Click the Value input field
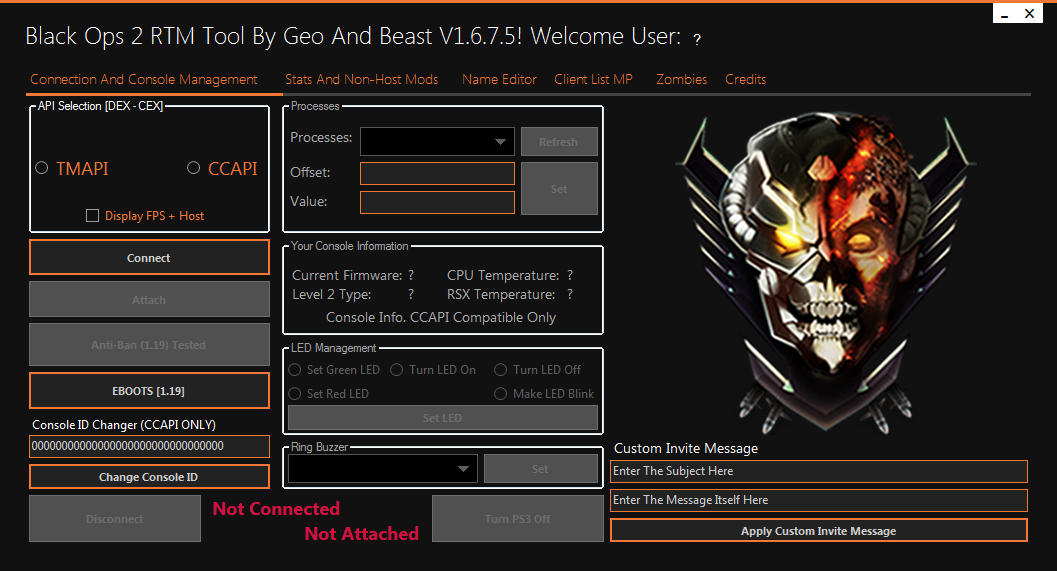1057x571 pixels. [x=437, y=202]
